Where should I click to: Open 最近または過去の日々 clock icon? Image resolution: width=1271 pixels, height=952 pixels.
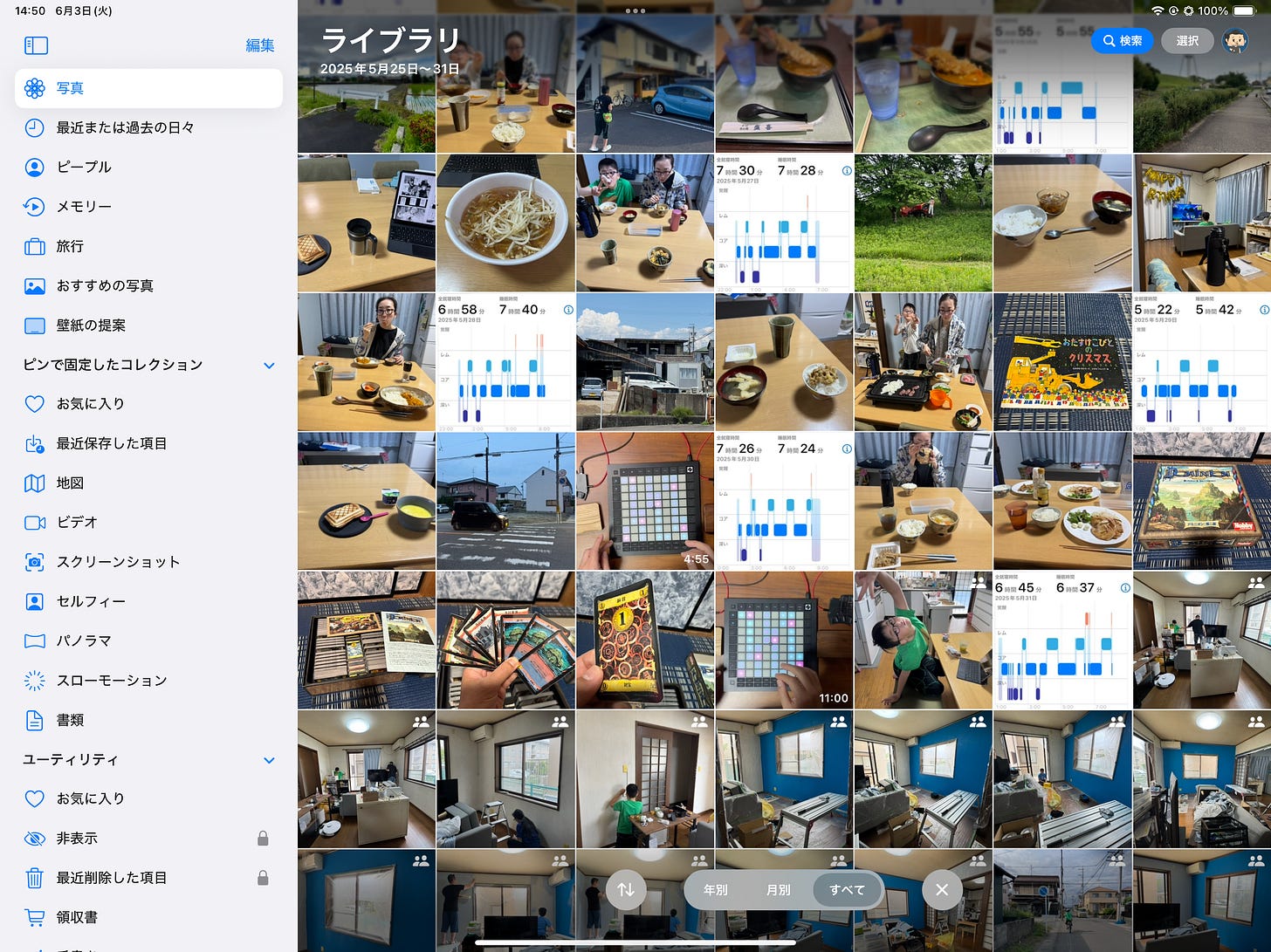(x=34, y=127)
